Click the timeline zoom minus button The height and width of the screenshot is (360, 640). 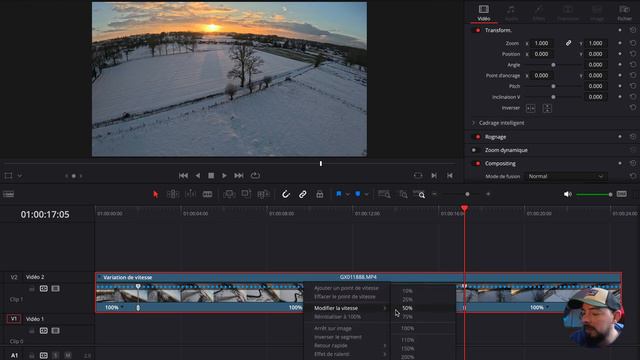(434, 194)
